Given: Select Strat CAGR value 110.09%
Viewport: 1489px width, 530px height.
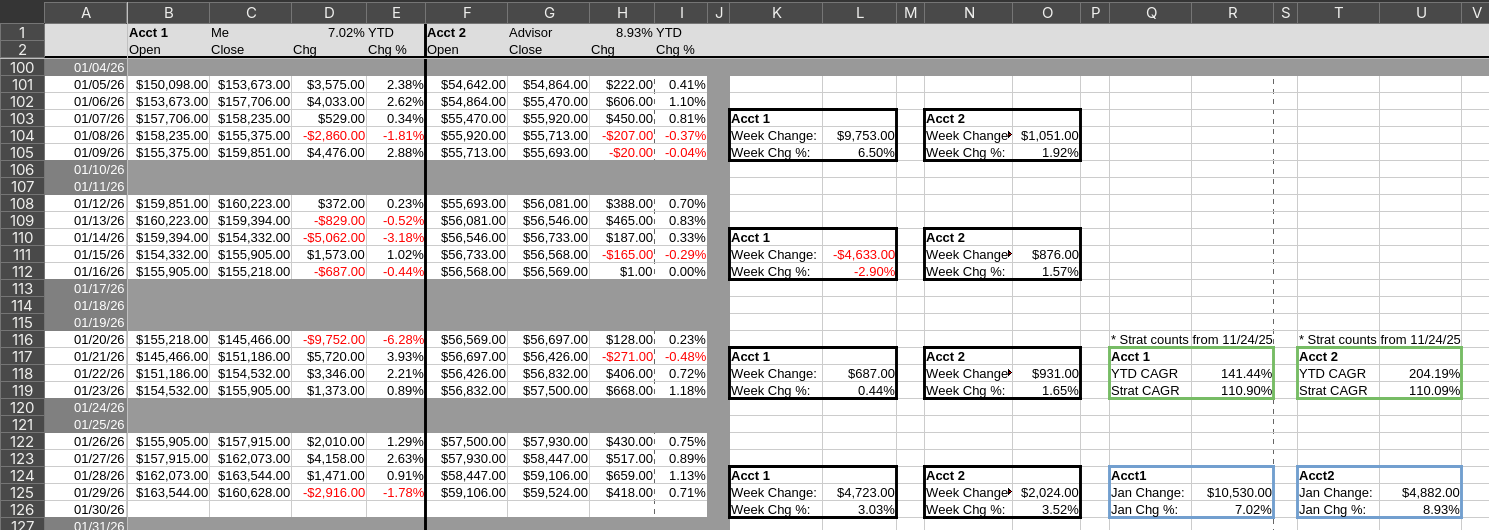Looking at the screenshot, I should tap(1420, 391).
